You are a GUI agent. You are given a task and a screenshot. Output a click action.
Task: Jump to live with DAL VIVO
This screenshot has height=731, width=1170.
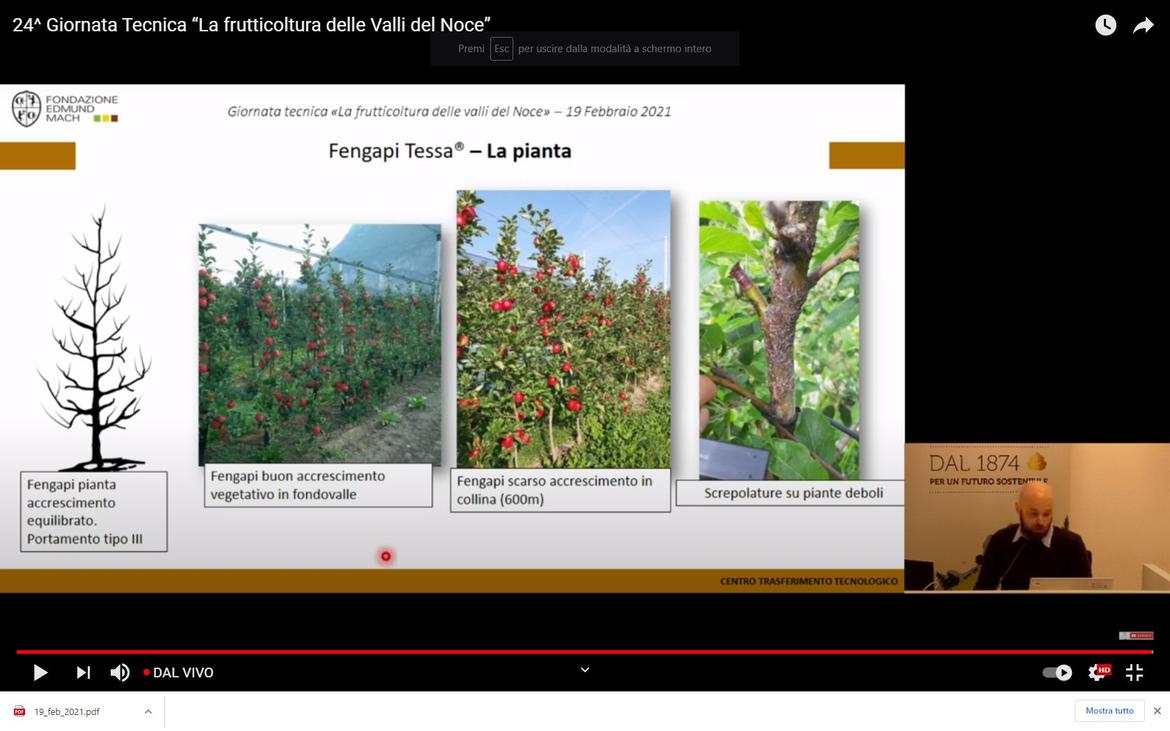click(178, 673)
